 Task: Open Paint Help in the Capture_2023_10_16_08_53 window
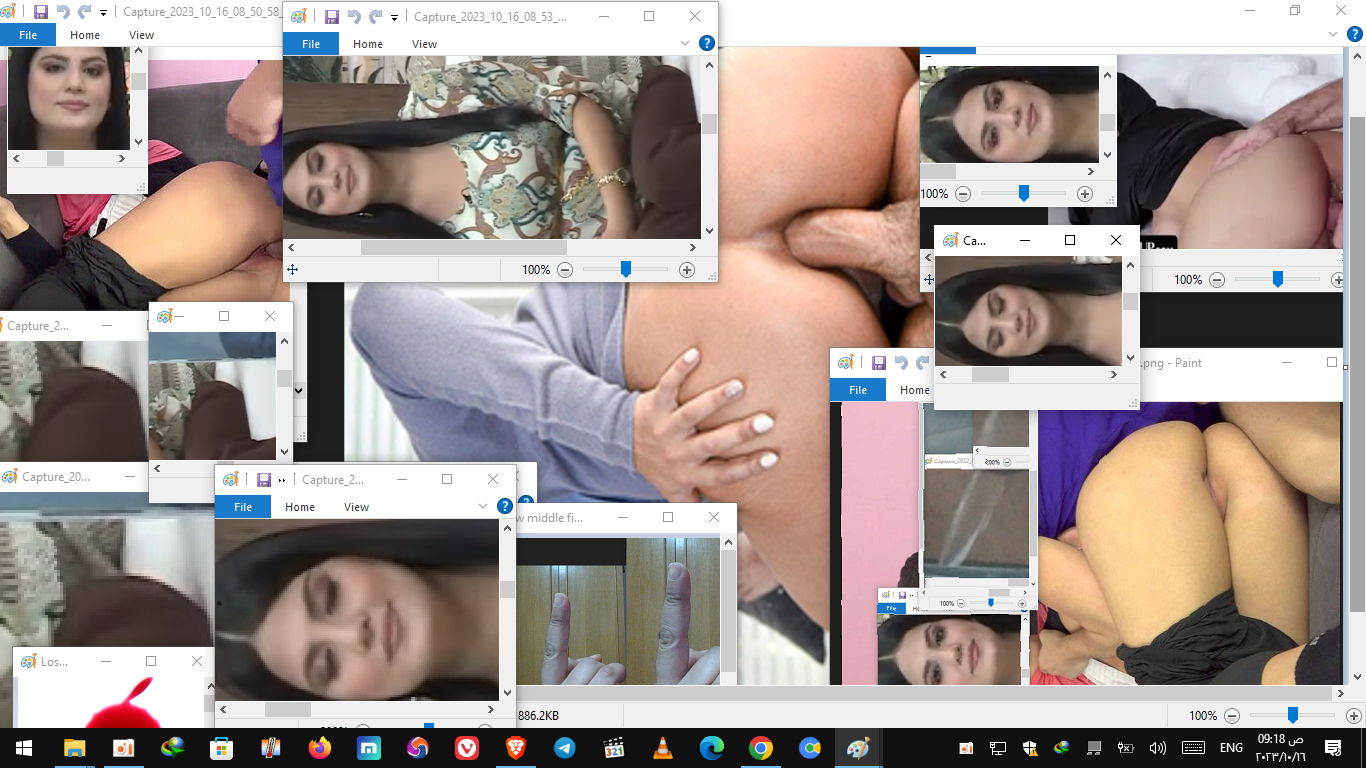pos(706,43)
